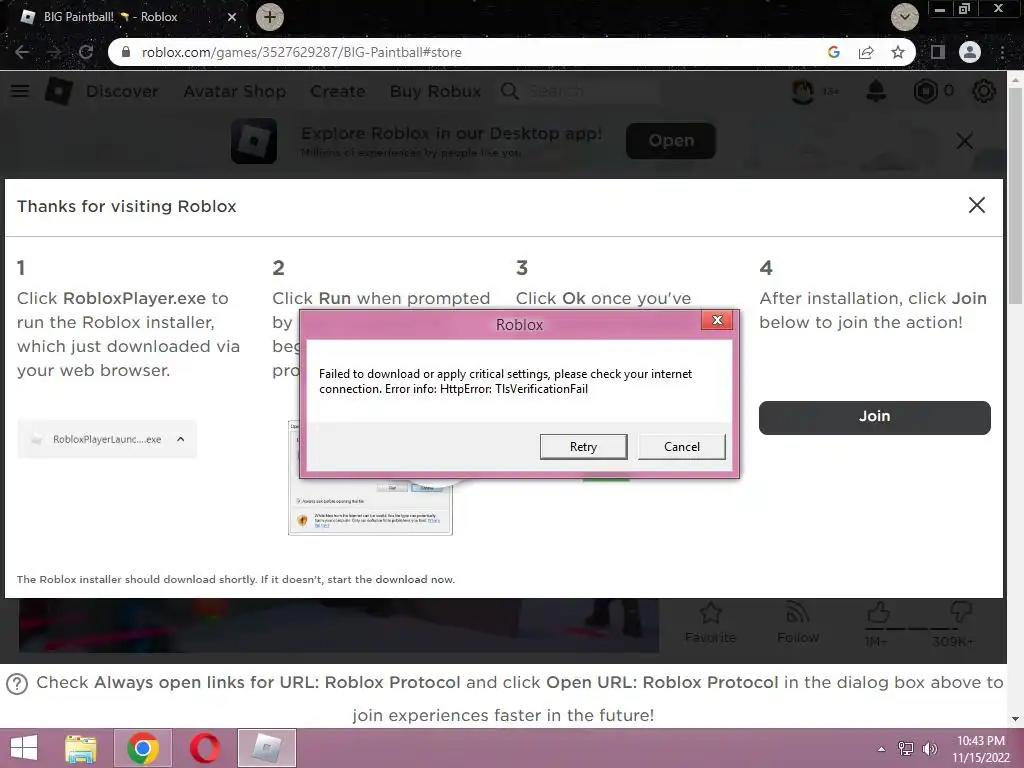The width and height of the screenshot is (1024, 768).
Task: Open Chrome three-dot menu
Action: click(x=1002, y=52)
